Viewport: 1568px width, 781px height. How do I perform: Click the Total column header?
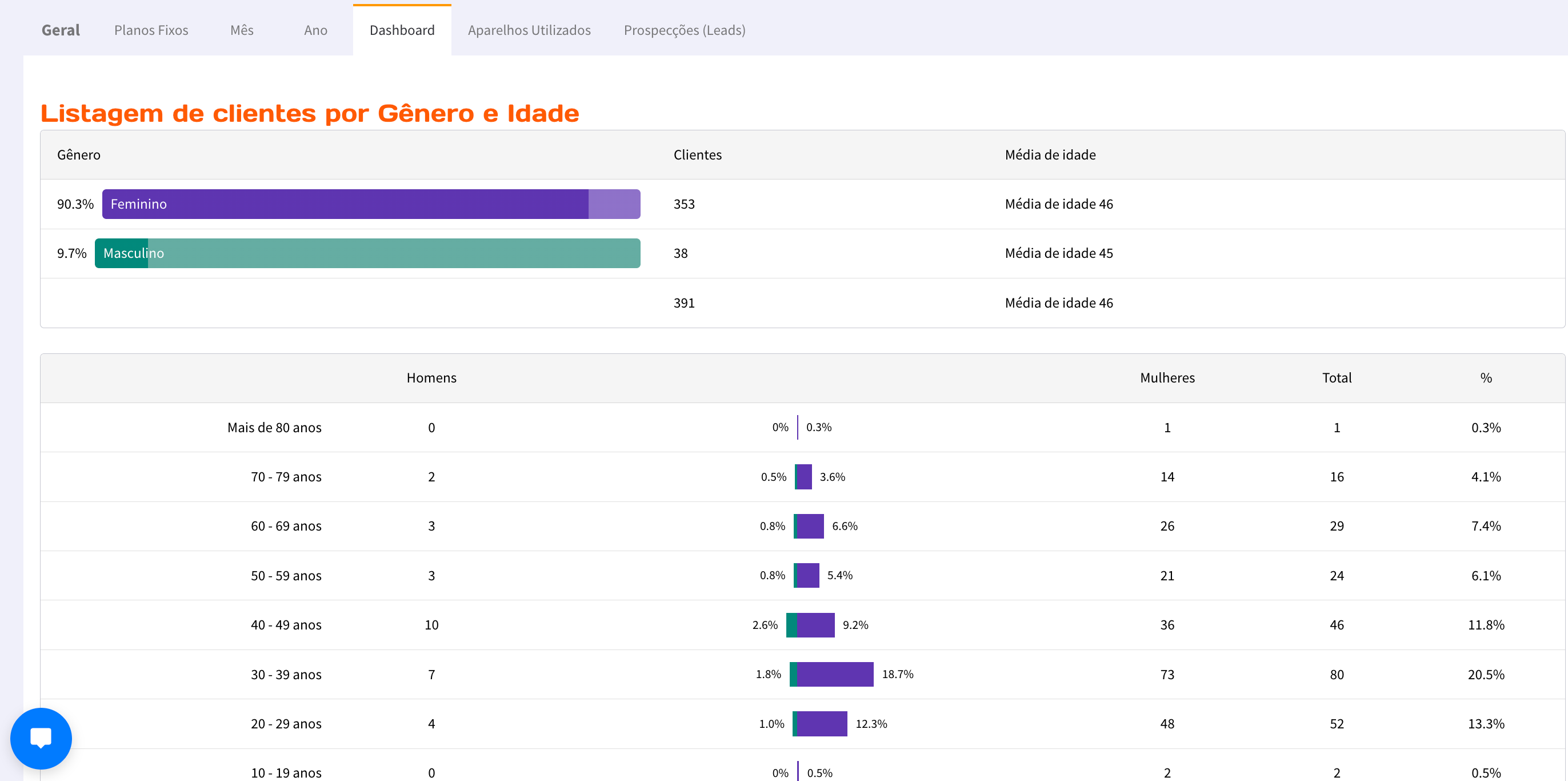[x=1336, y=378]
